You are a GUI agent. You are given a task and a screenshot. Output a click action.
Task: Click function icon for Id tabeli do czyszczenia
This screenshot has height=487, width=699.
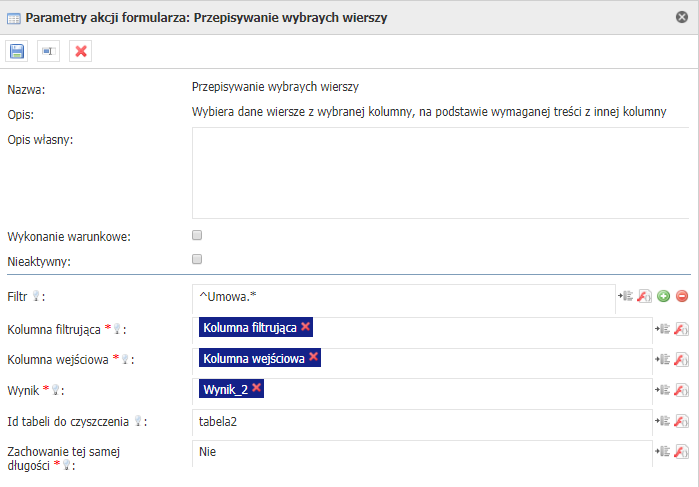click(x=681, y=421)
